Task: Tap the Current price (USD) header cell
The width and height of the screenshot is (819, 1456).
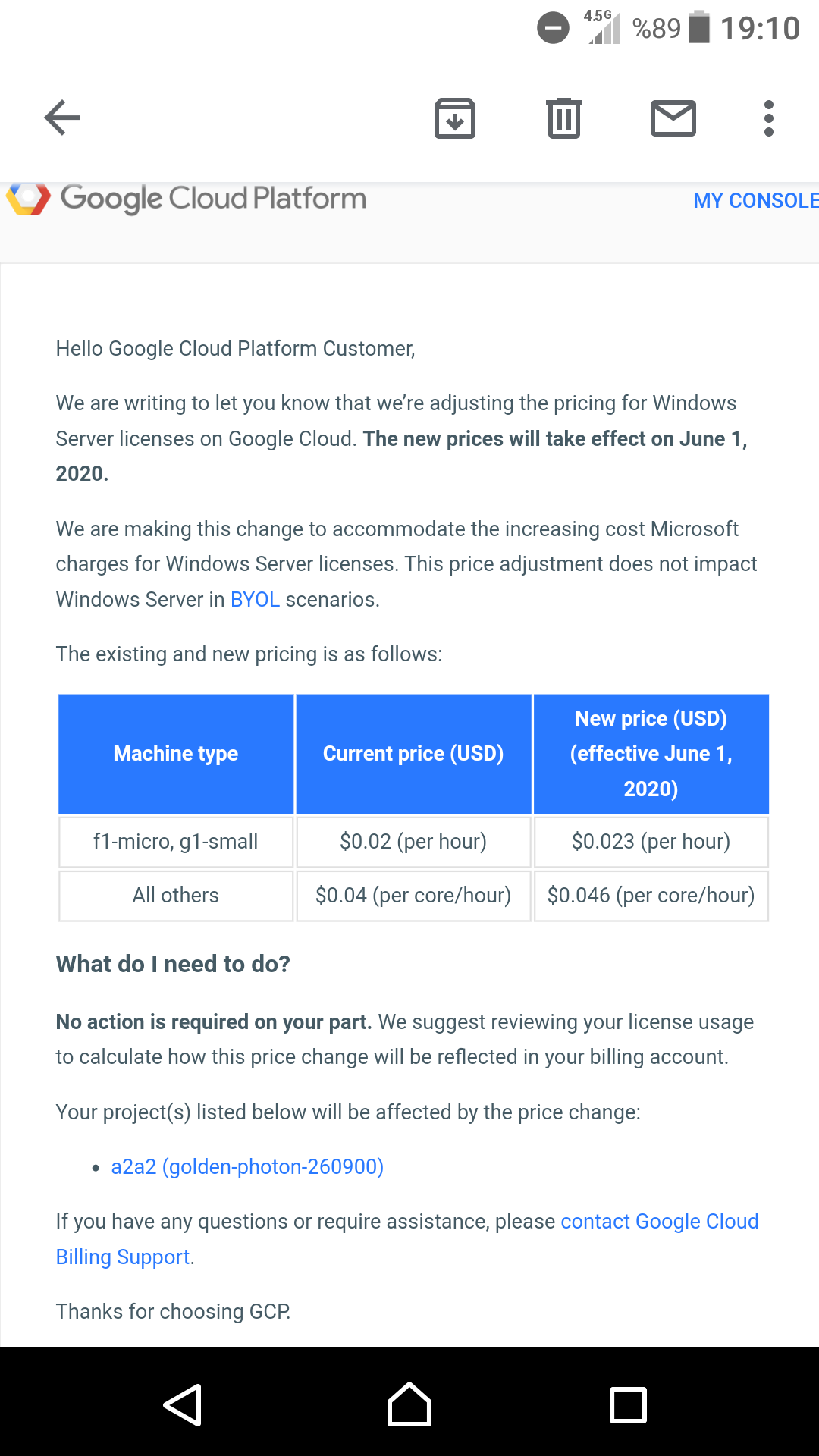Action: click(413, 754)
